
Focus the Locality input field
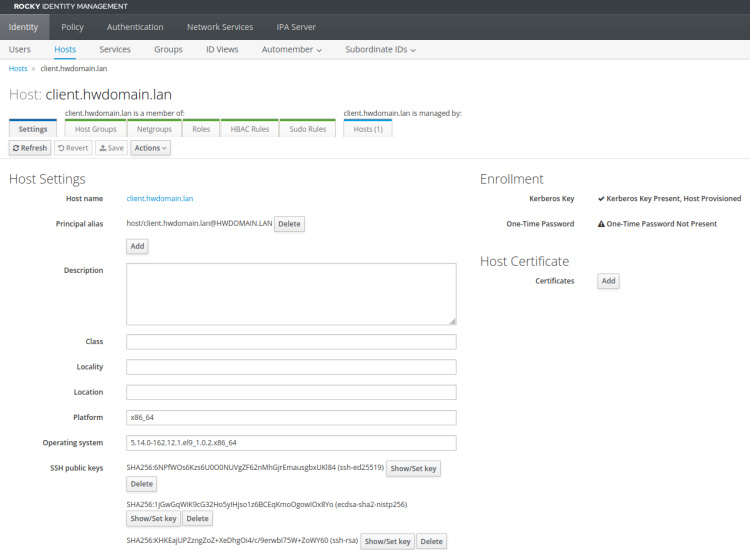(x=291, y=367)
